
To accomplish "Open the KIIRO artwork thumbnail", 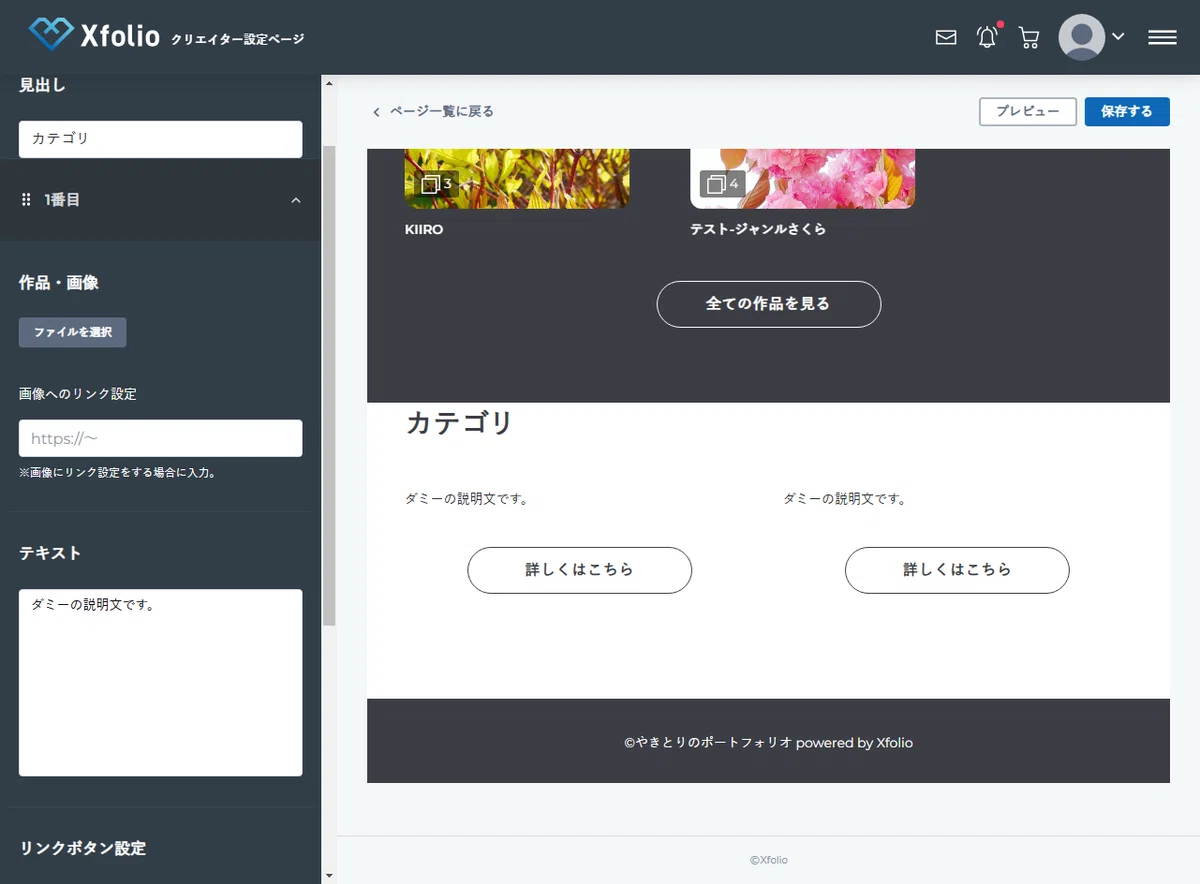I will coord(517,179).
